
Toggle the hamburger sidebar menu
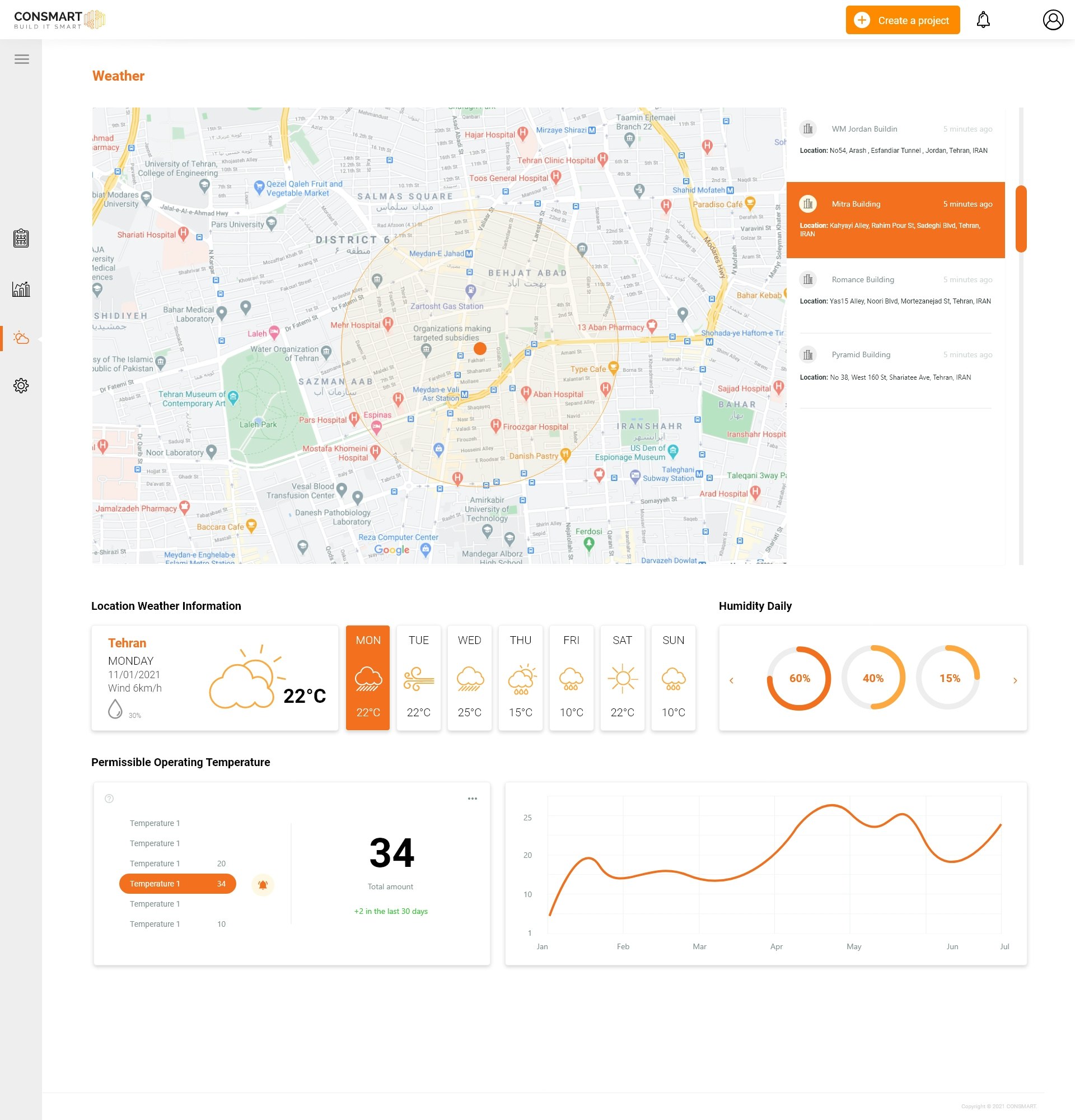[x=22, y=59]
